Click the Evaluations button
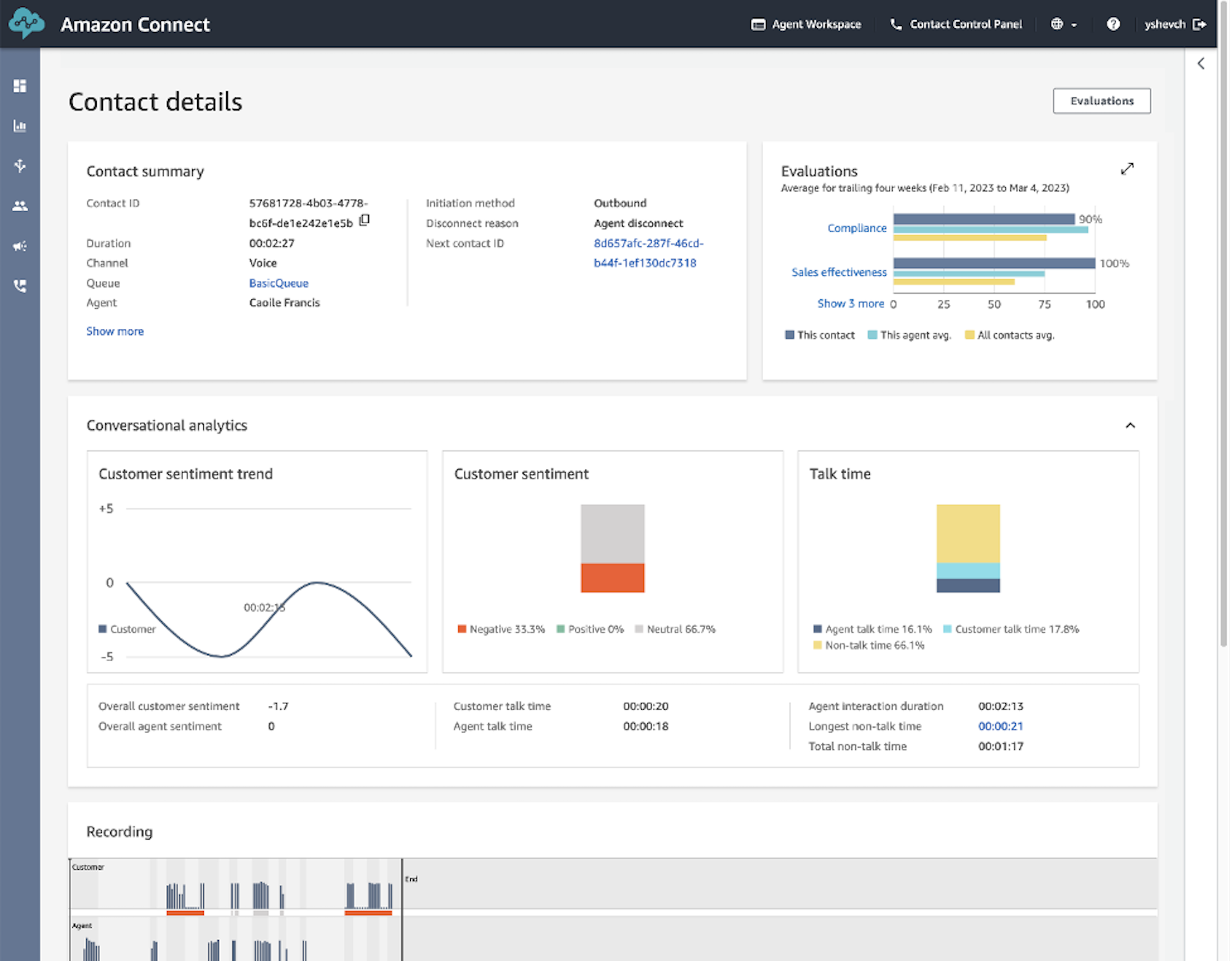Image resolution: width=1232 pixels, height=961 pixels. coord(1101,101)
